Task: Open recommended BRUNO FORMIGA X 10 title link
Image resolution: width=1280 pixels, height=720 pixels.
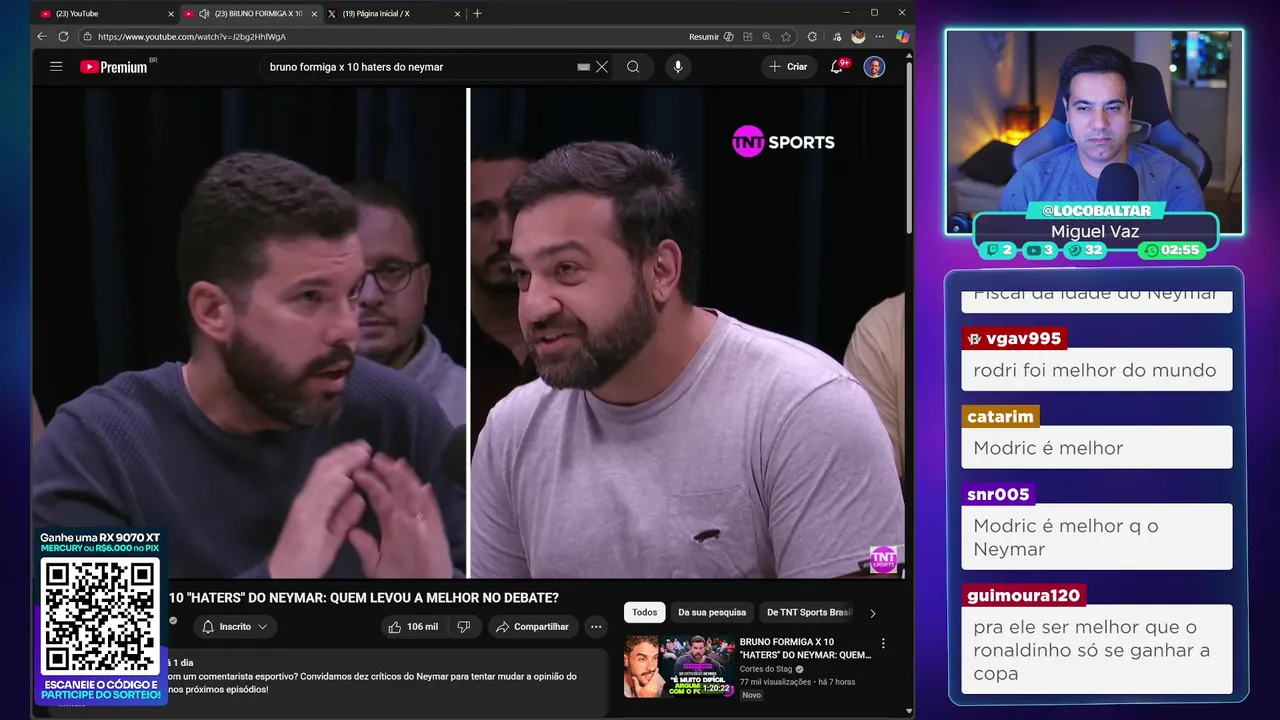Action: click(805, 648)
